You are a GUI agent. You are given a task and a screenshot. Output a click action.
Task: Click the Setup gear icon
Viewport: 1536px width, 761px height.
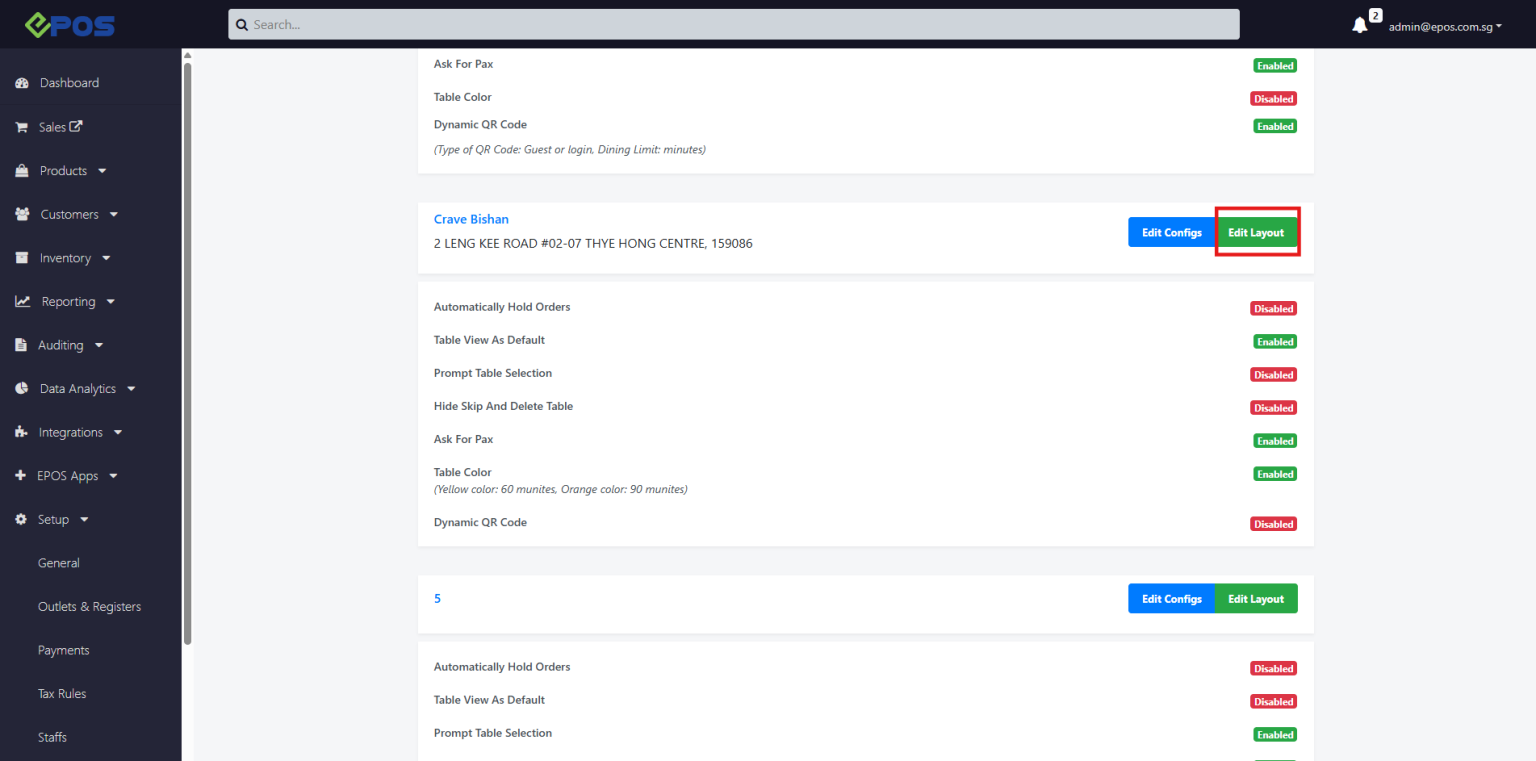click(x=21, y=520)
